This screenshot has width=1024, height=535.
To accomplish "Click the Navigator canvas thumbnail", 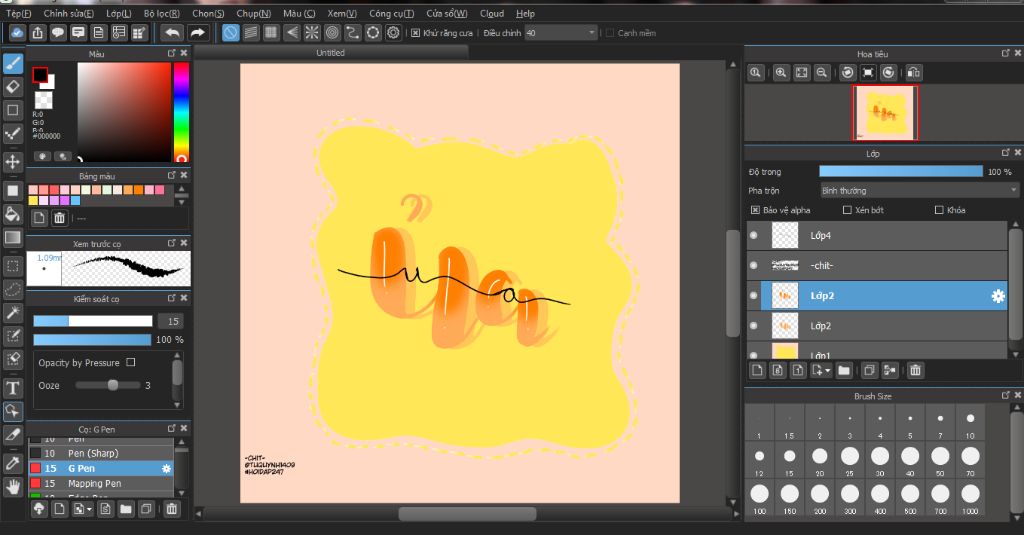I will 885,112.
